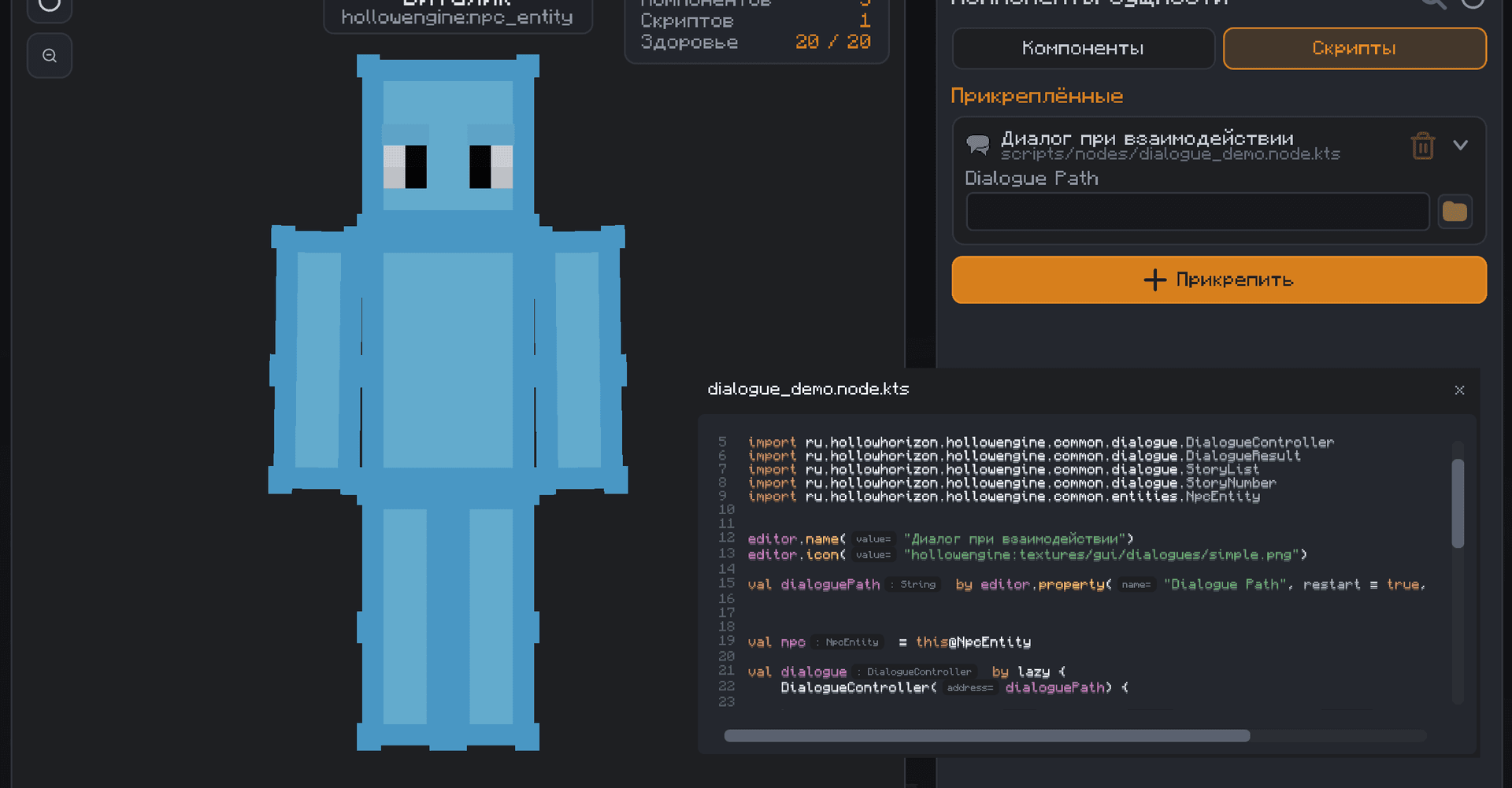Image resolution: width=1512 pixels, height=788 pixels.
Task: Click the hollowengine:npc_entity label
Action: coord(457,17)
